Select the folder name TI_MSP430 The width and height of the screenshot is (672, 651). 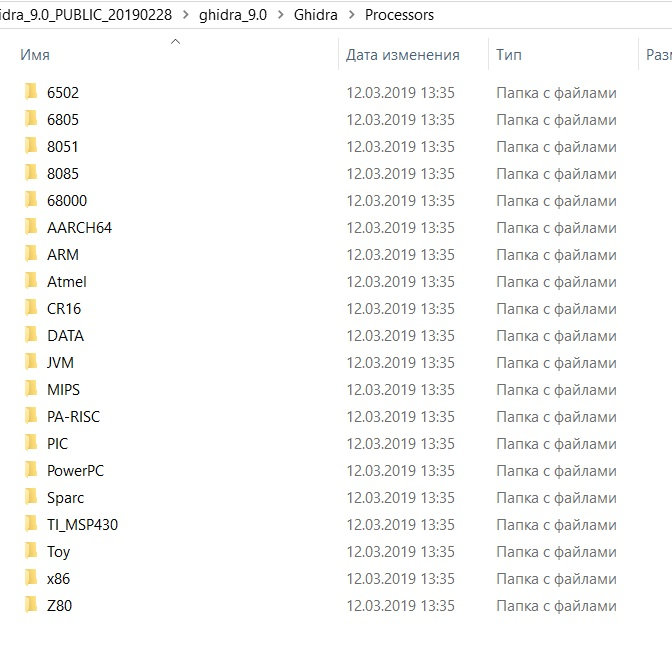pos(82,525)
